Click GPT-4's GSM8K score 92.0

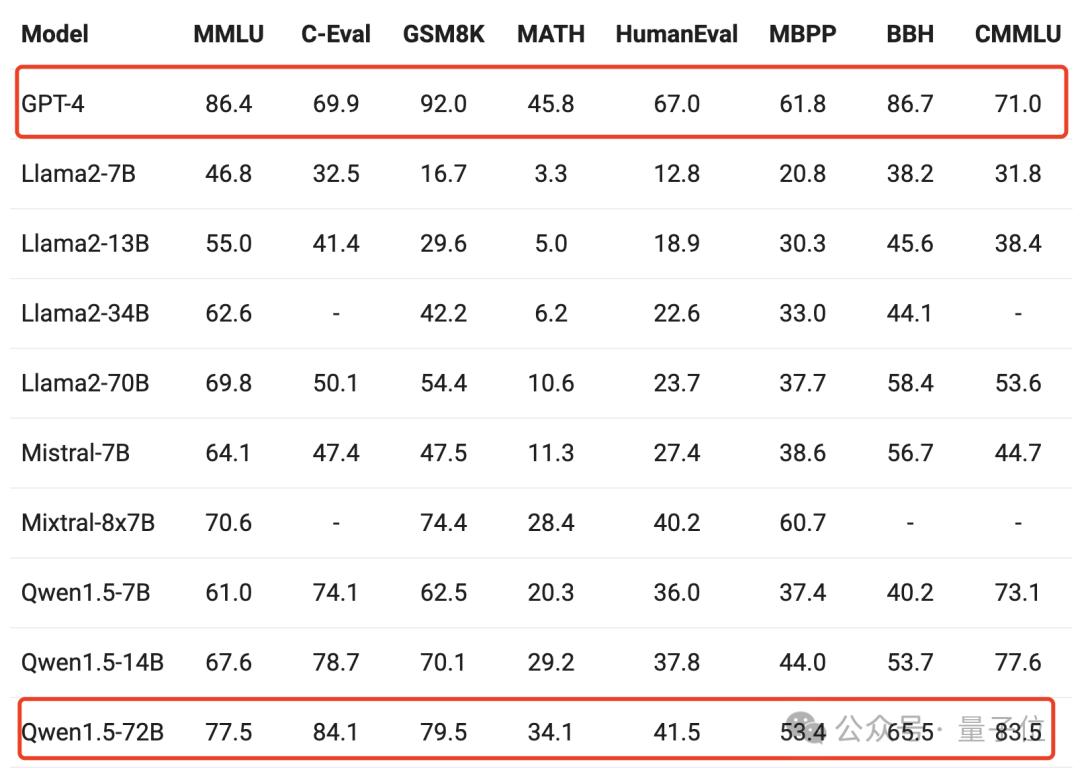pyautogui.click(x=444, y=104)
